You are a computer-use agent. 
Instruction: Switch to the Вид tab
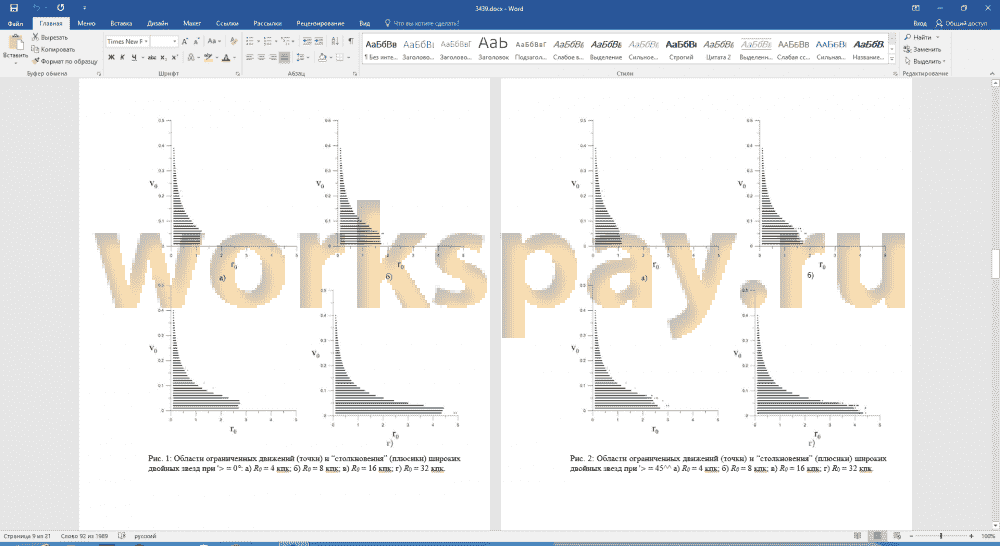coord(365,24)
